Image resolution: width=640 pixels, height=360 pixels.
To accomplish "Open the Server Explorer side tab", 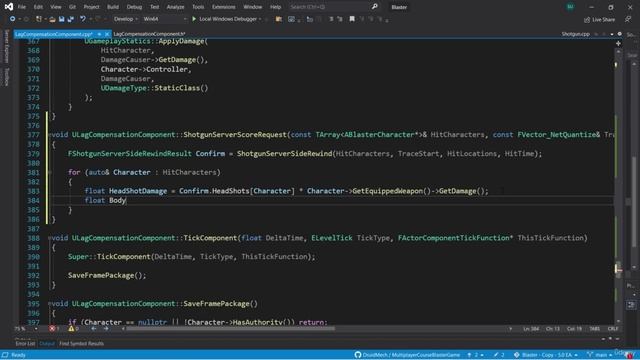I will pos(6,46).
